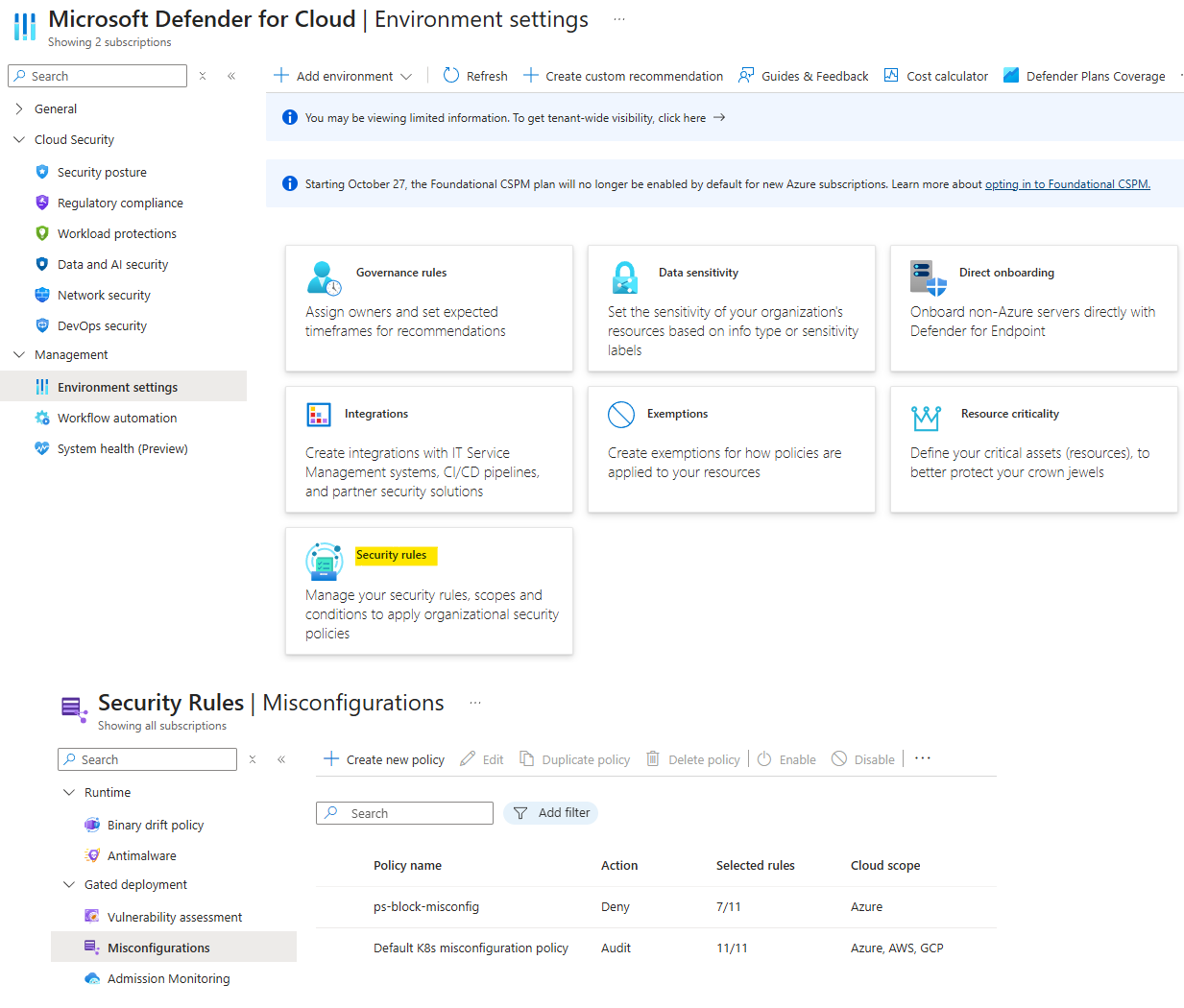Click the Refresh icon in the toolbar
This screenshot has height=1008, width=1184.
coord(451,75)
